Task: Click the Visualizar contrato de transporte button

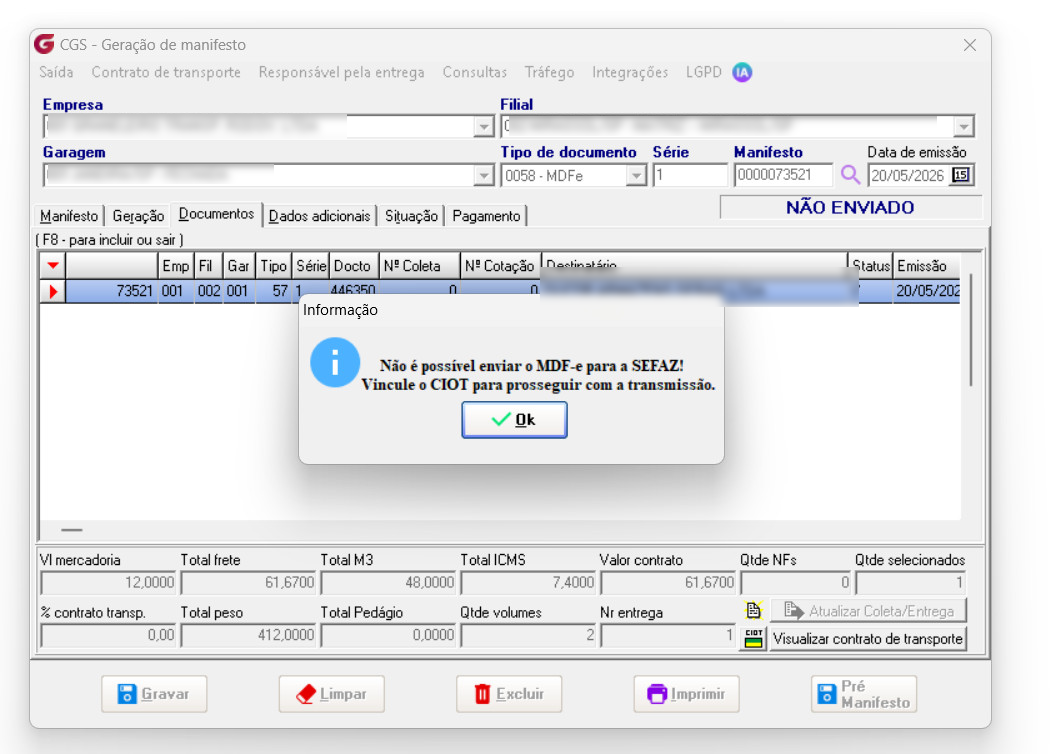Action: point(868,639)
